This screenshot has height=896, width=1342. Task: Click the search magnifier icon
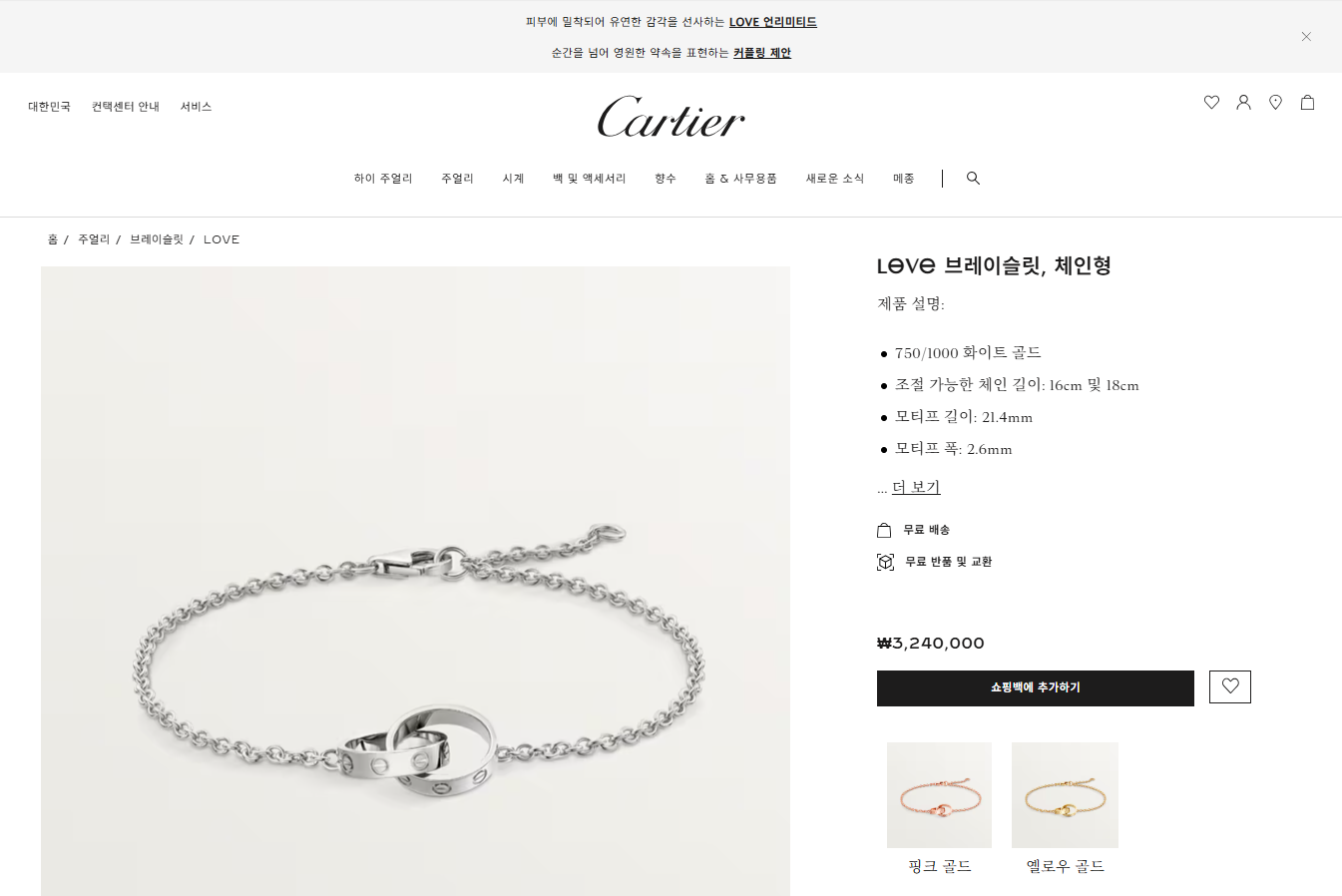coord(973,178)
